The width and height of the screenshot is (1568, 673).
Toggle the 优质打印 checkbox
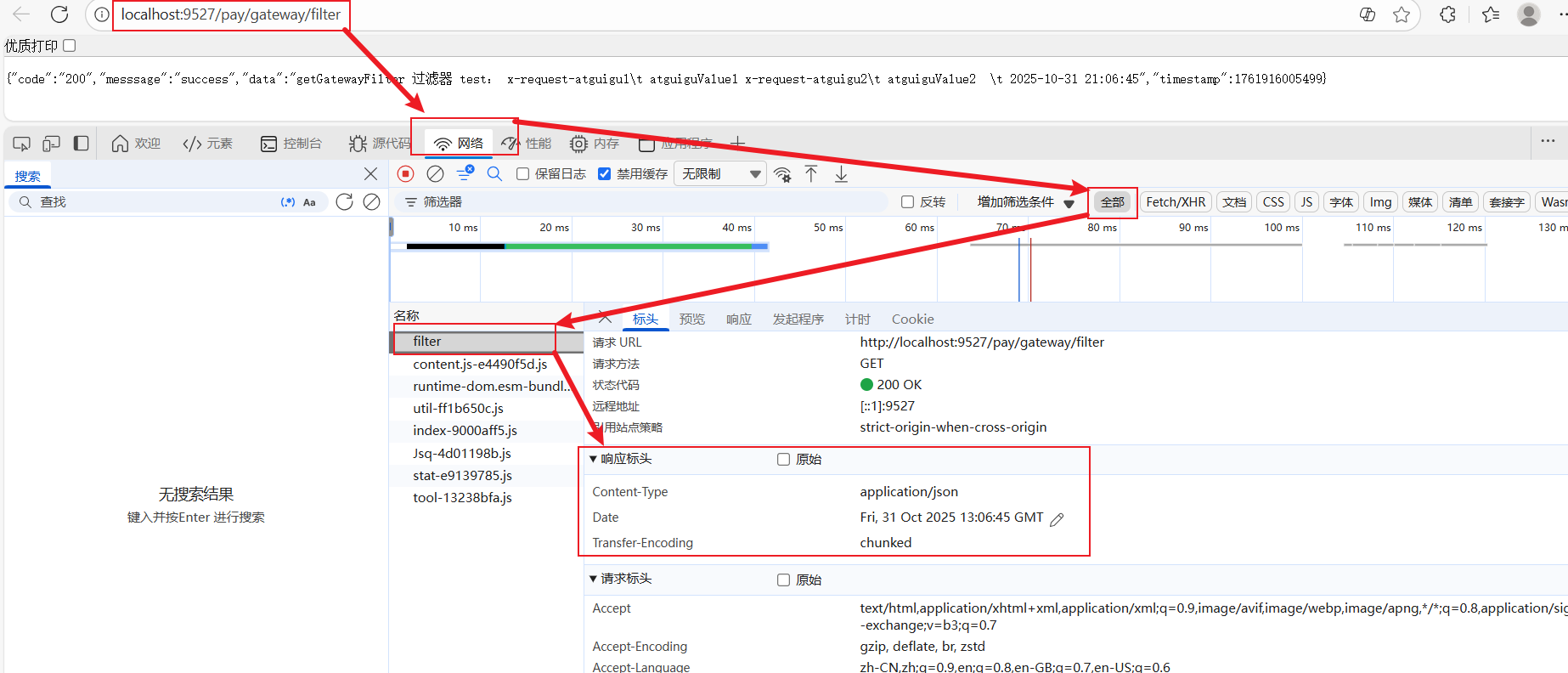[x=70, y=45]
